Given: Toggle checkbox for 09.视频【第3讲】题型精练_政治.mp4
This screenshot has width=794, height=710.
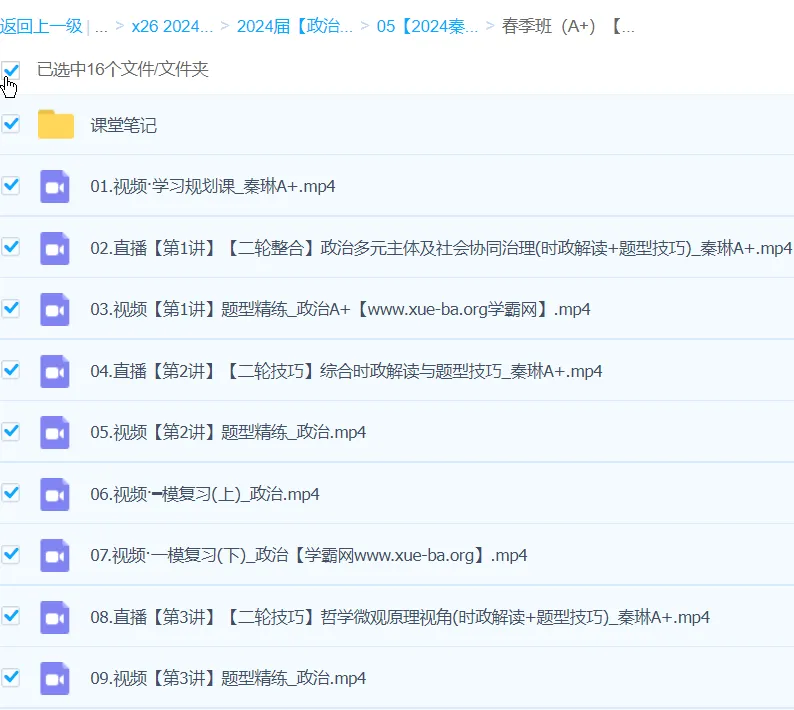Looking at the screenshot, I should pos(11,677).
